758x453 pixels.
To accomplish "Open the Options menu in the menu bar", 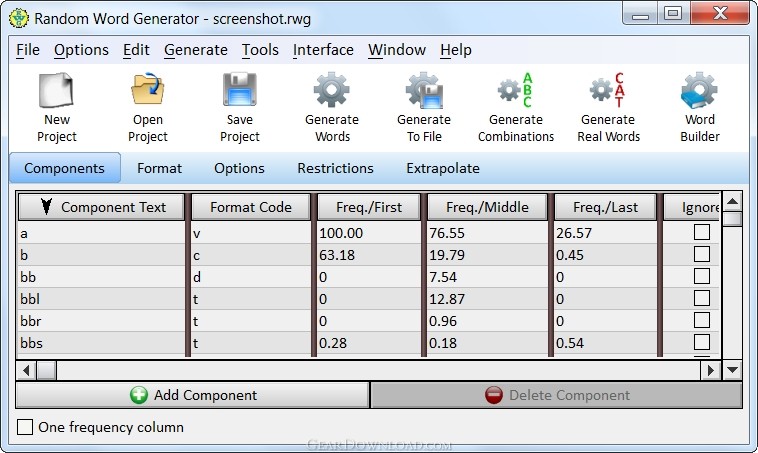I will [x=81, y=50].
